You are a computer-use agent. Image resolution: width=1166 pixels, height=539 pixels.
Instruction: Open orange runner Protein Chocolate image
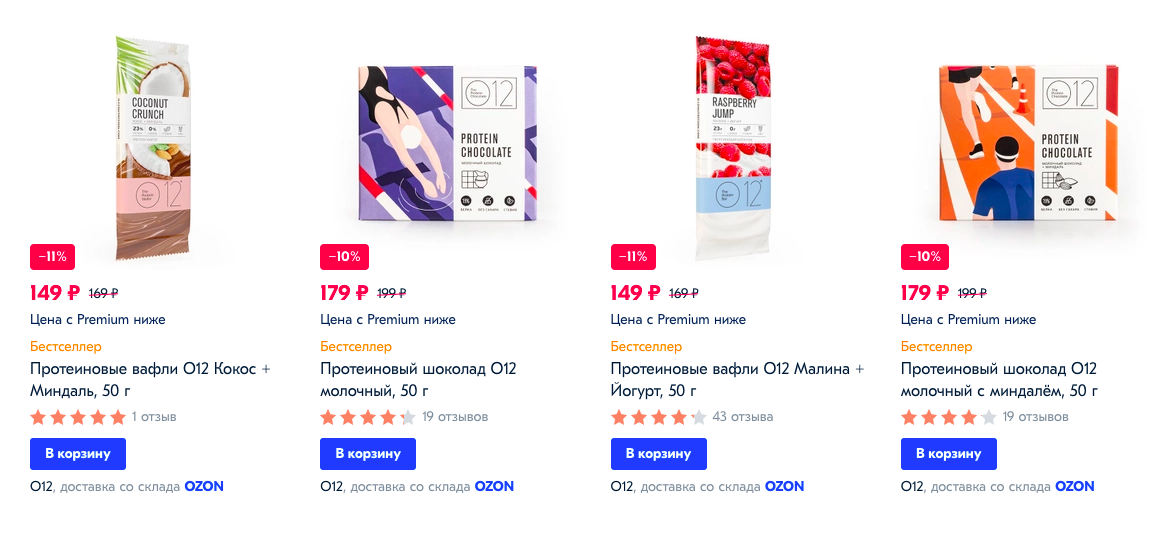pyautogui.click(x=1028, y=143)
